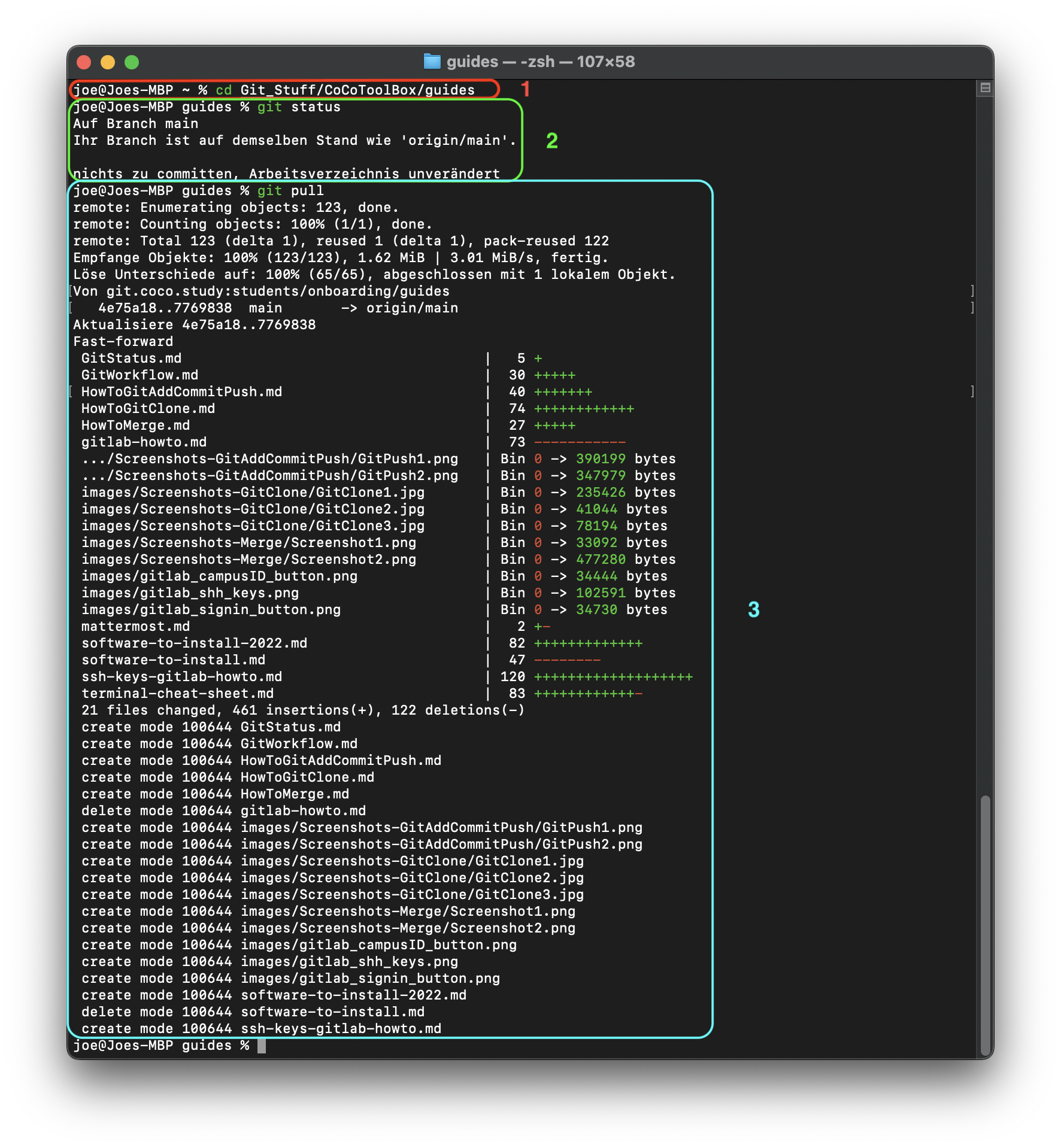This screenshot has height=1148, width=1061.
Task: Click the 'git status' command line
Action: [207, 107]
